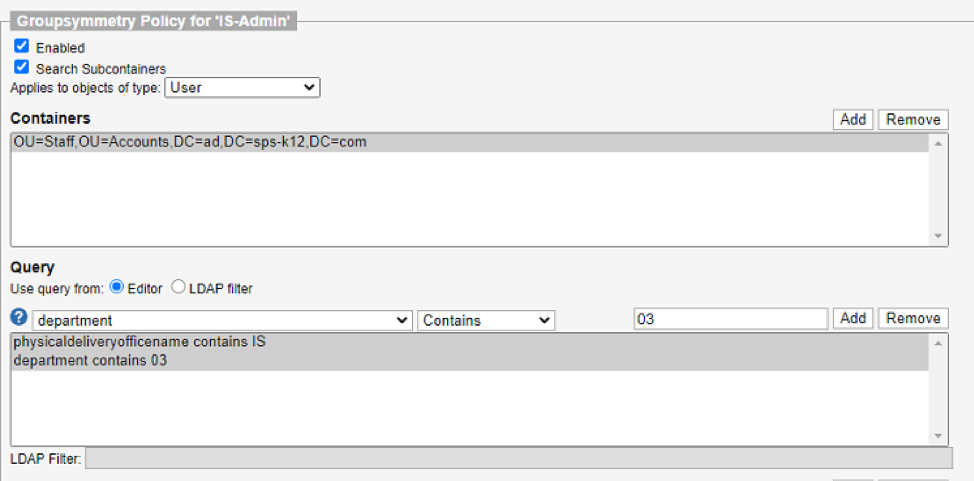
Task: Uncheck the Enabled checkbox
Action: [x=21, y=47]
